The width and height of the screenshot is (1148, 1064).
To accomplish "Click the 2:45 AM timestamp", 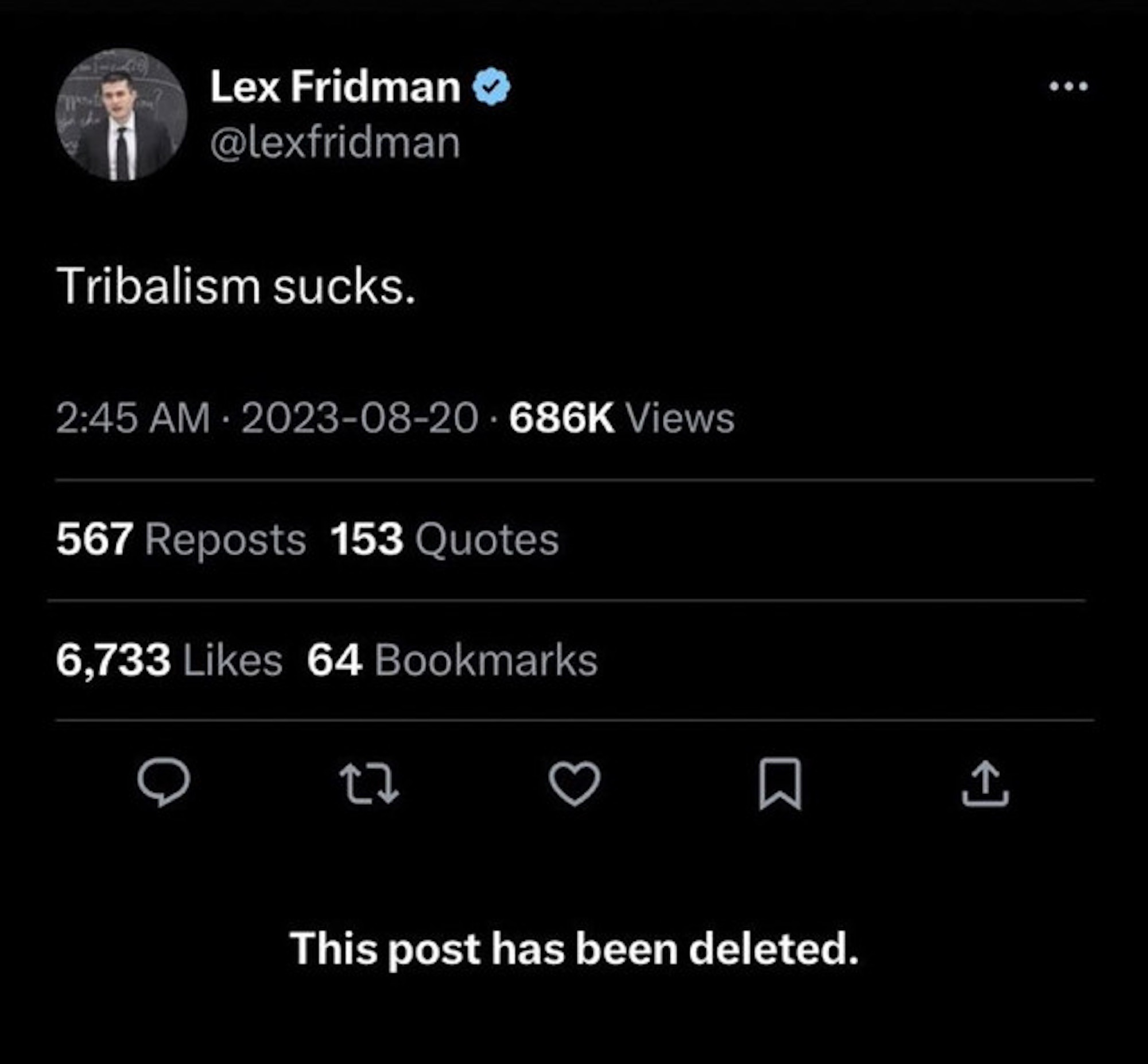I will click(x=133, y=417).
